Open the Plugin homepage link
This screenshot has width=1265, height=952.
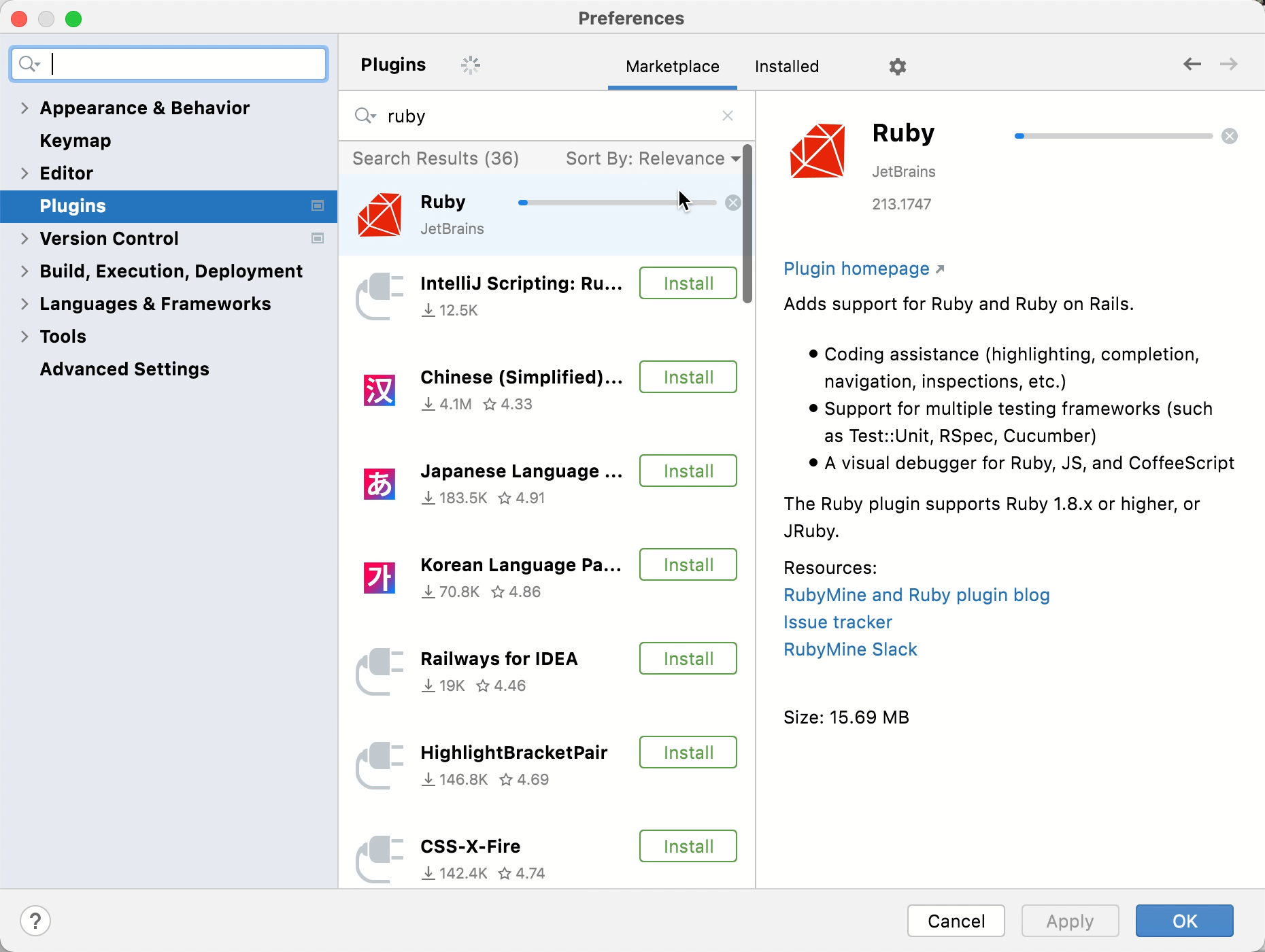coord(864,269)
